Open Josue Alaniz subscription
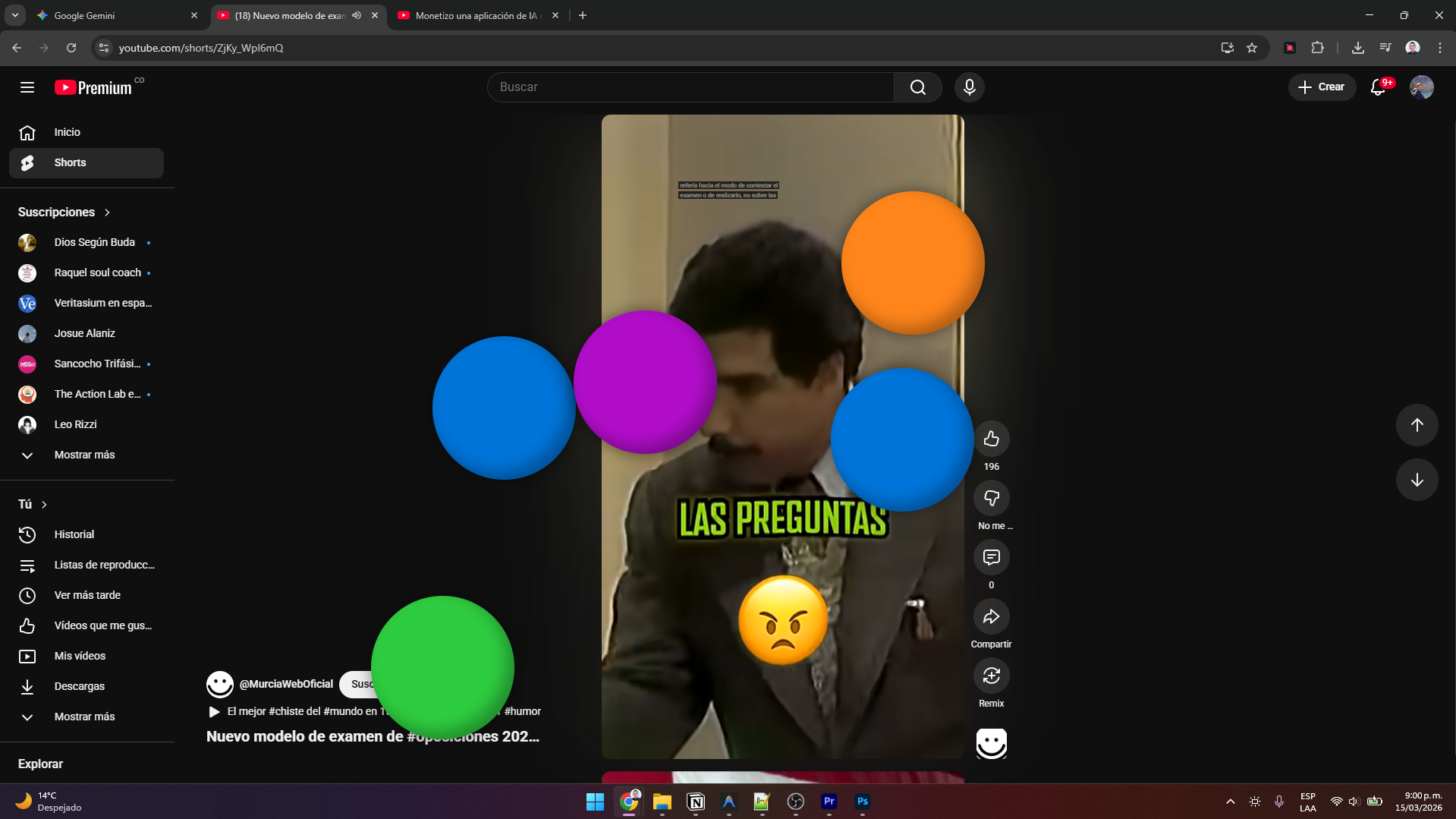This screenshot has height=819, width=1456. pyautogui.click(x=86, y=333)
